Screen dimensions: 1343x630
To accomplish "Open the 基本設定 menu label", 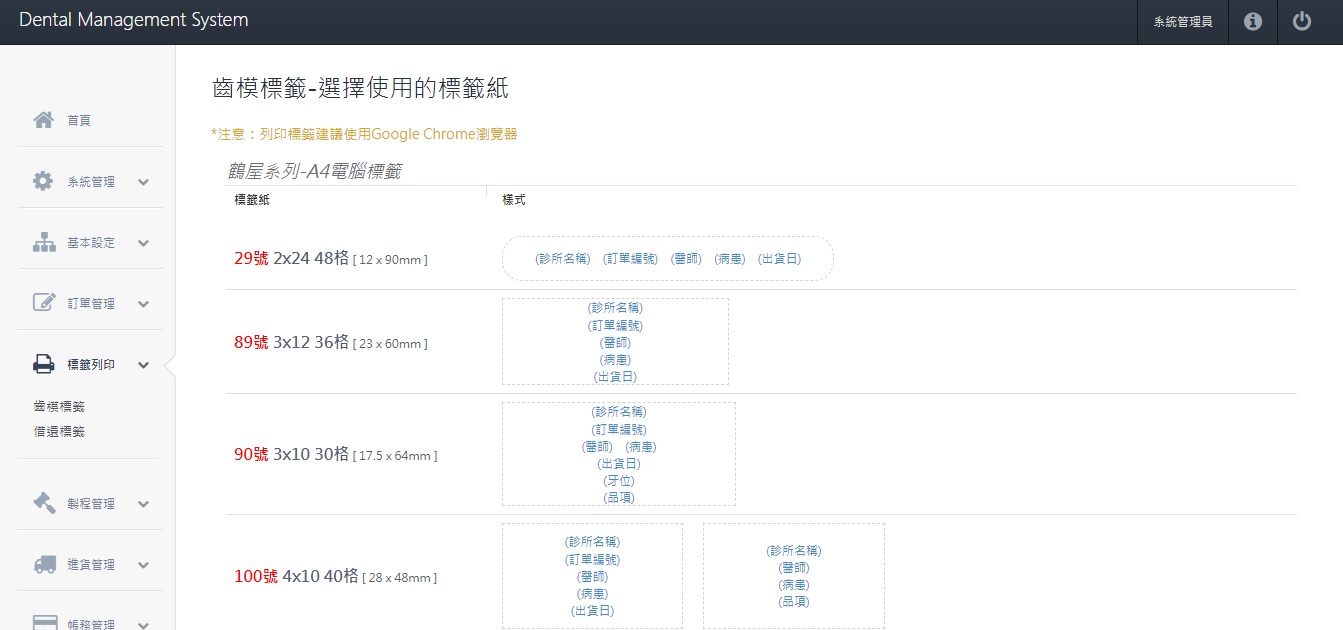I will [91, 243].
